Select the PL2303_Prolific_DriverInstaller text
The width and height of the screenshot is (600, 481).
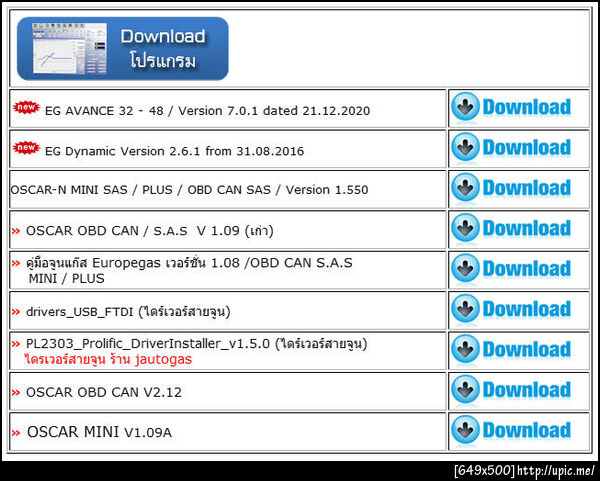(x=196, y=344)
